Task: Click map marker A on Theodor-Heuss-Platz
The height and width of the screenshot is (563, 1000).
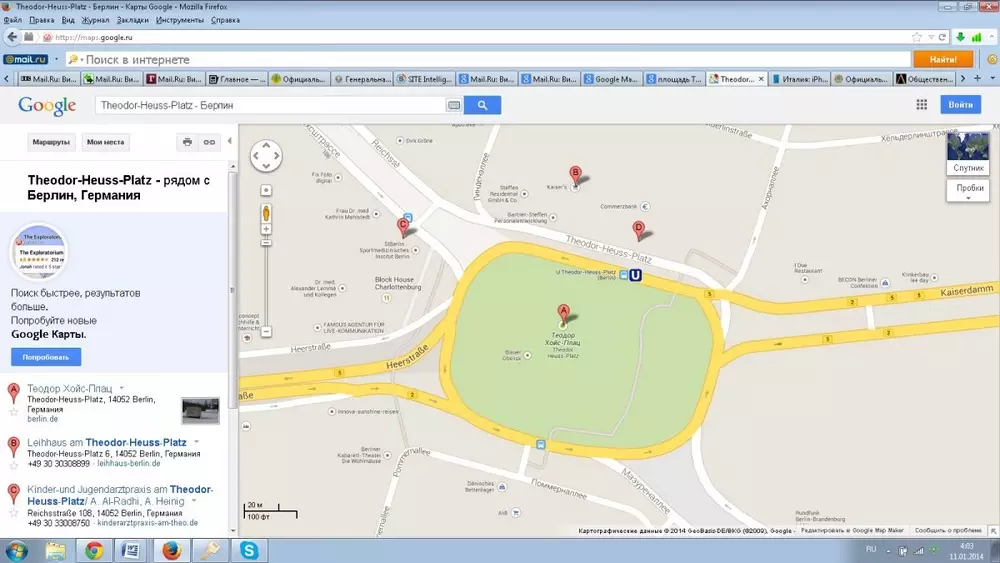Action: [562, 313]
